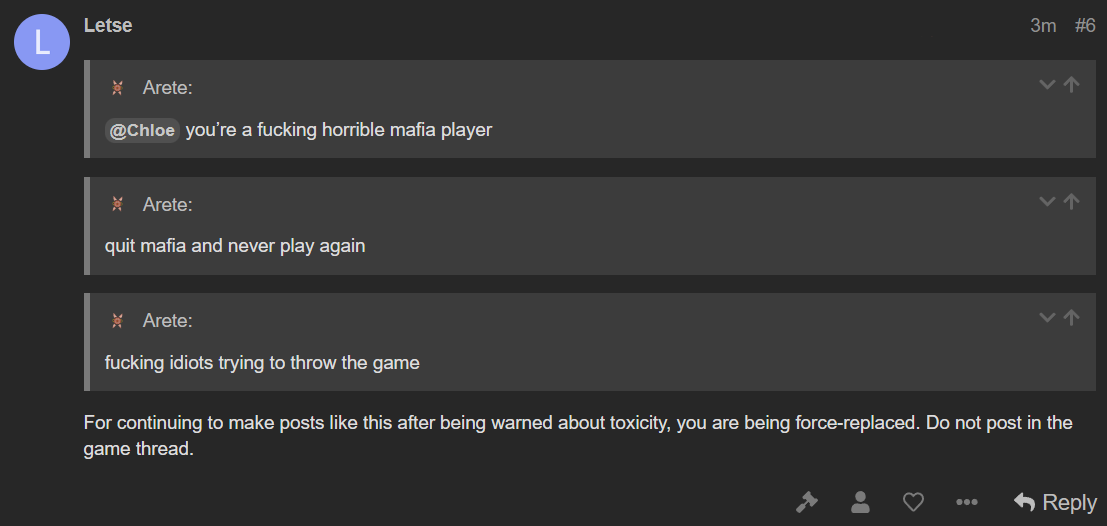This screenshot has width=1107, height=526.
Task: Expand the third Arete quote chevron
Action: pos(1047,318)
